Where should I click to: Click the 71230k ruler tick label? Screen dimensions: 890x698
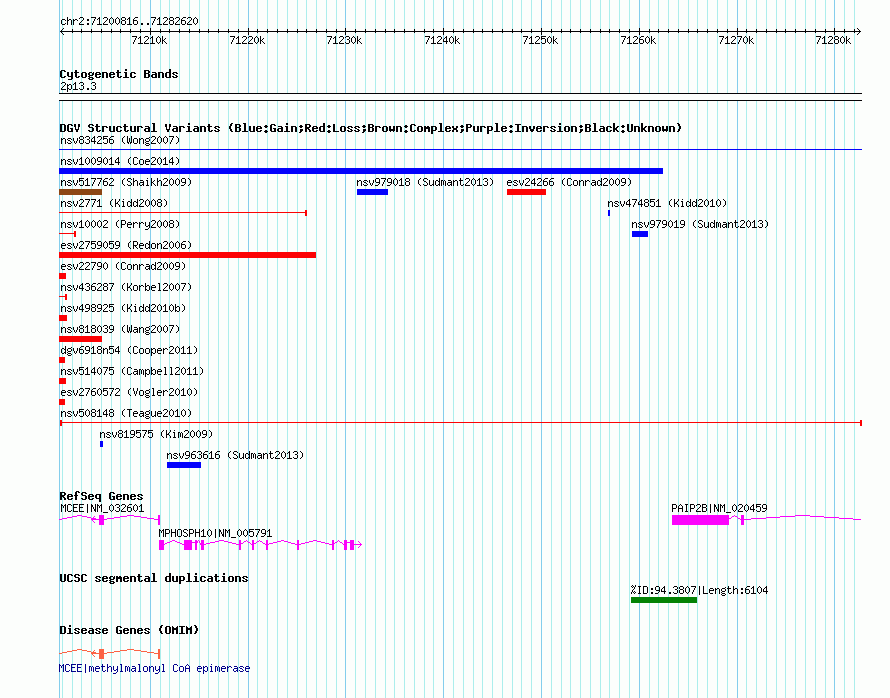coord(345,40)
